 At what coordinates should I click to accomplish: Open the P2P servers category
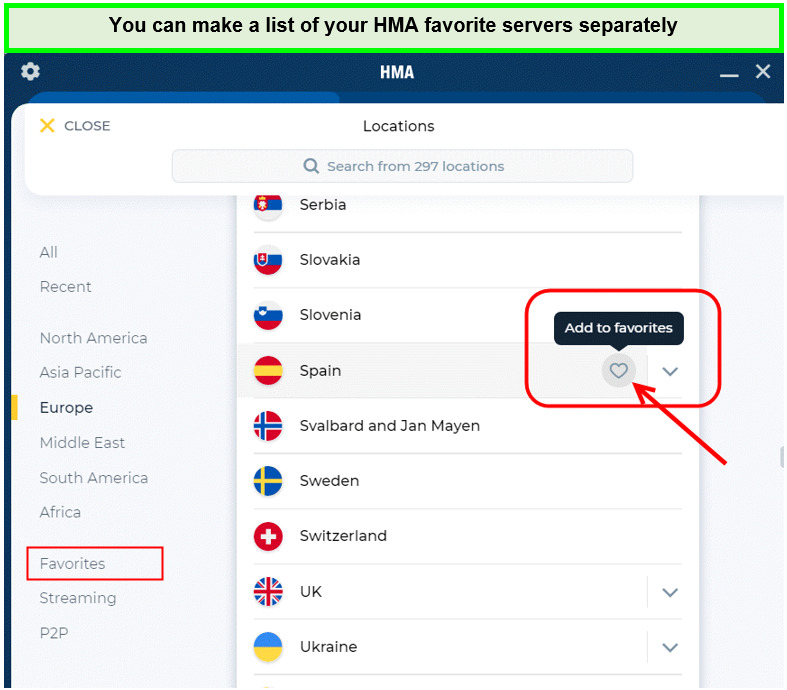point(54,633)
